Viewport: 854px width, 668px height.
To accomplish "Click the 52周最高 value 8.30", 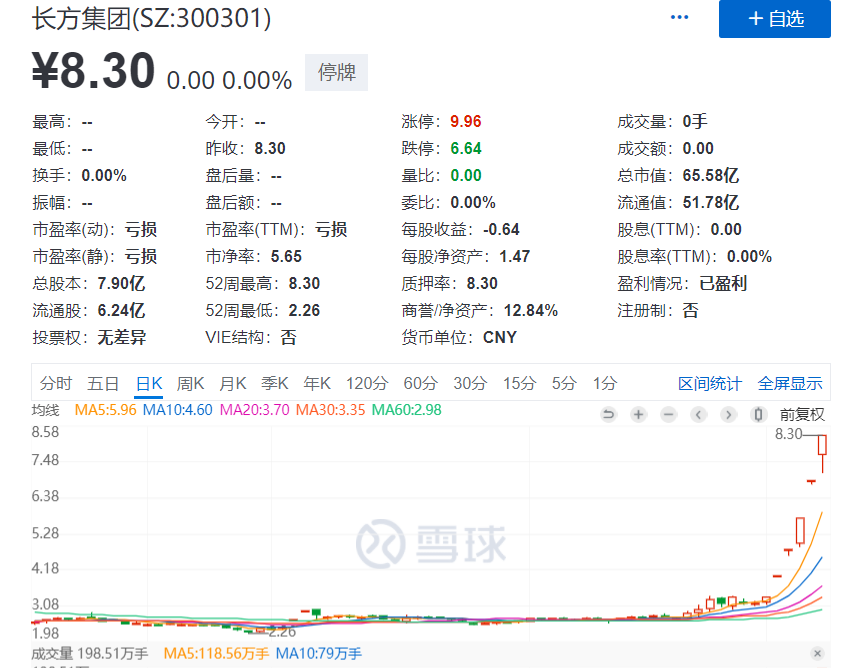I will click(x=304, y=283).
